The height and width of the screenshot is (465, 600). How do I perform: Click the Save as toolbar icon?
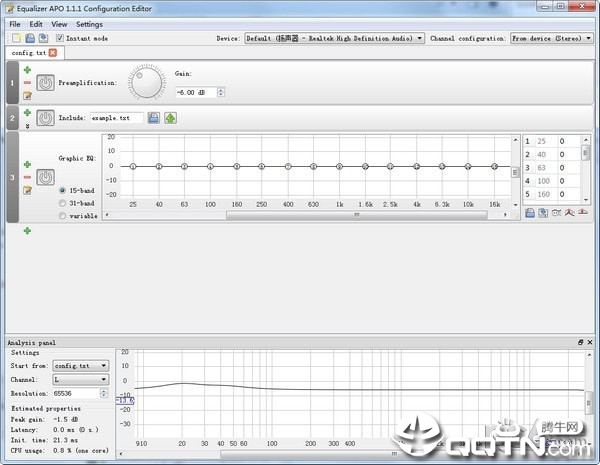coord(43,38)
